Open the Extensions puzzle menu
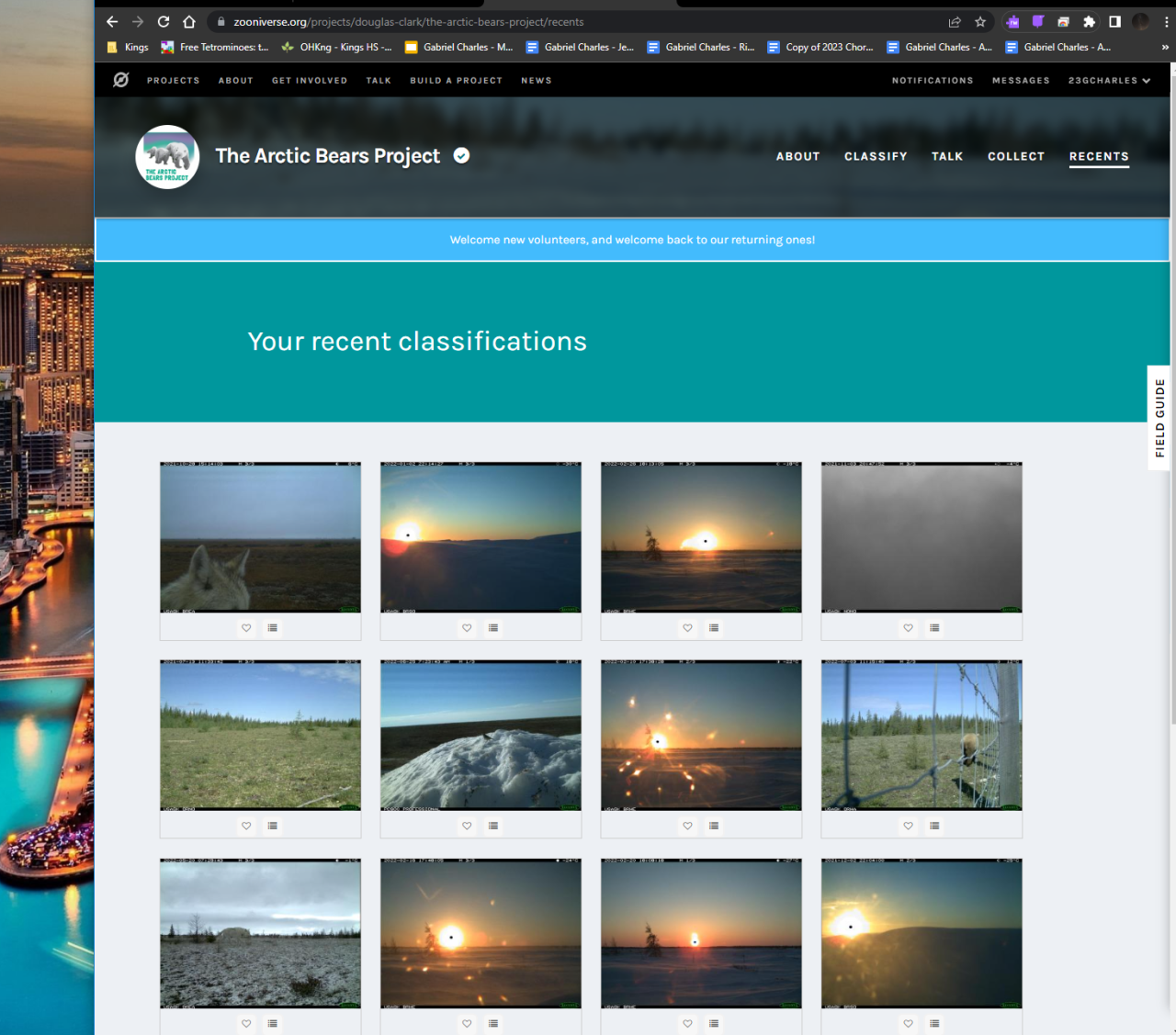Screen dimensions: 1176x1035 1089,22
